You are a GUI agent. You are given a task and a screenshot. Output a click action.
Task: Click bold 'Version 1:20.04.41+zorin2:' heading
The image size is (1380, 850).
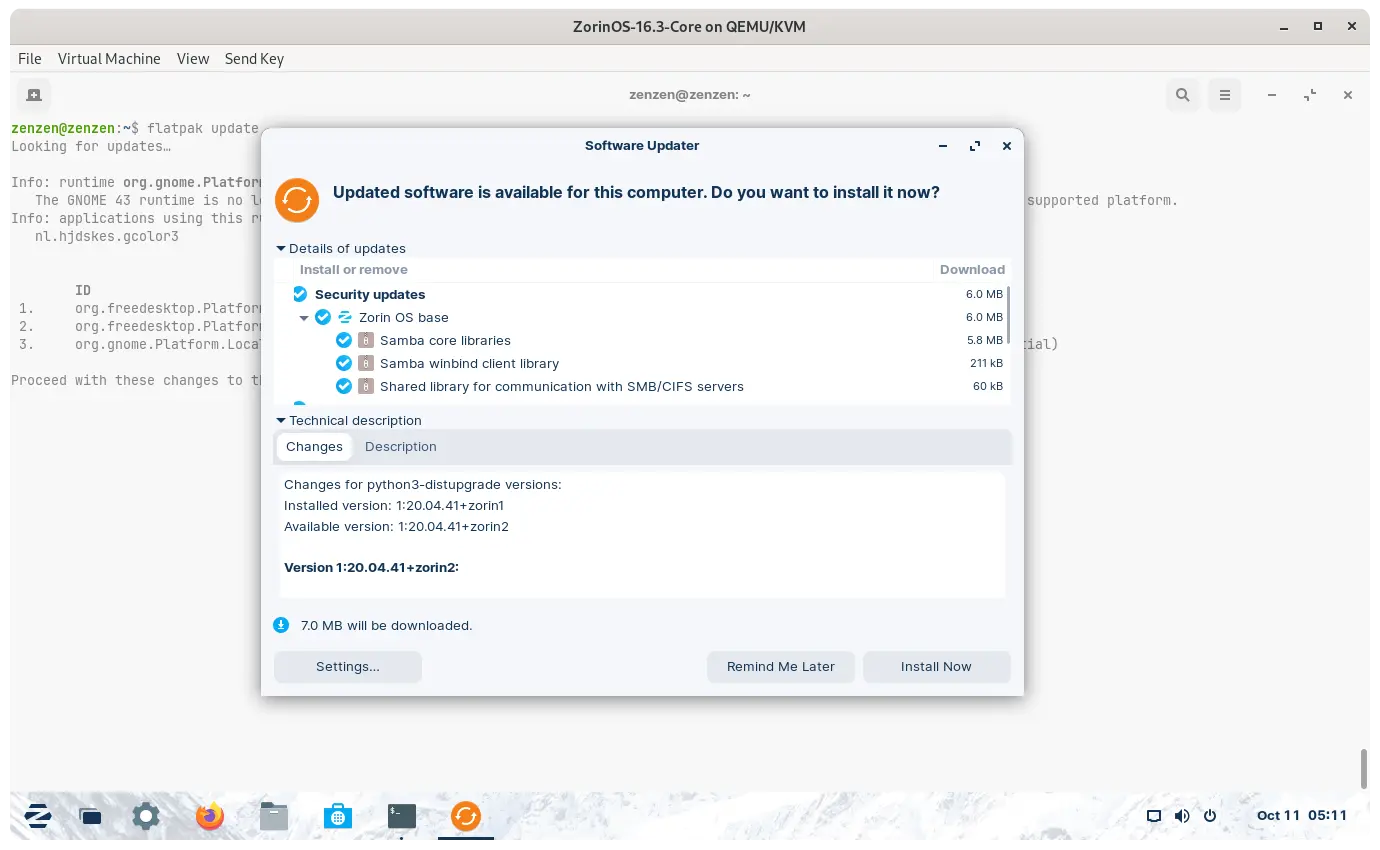[371, 567]
